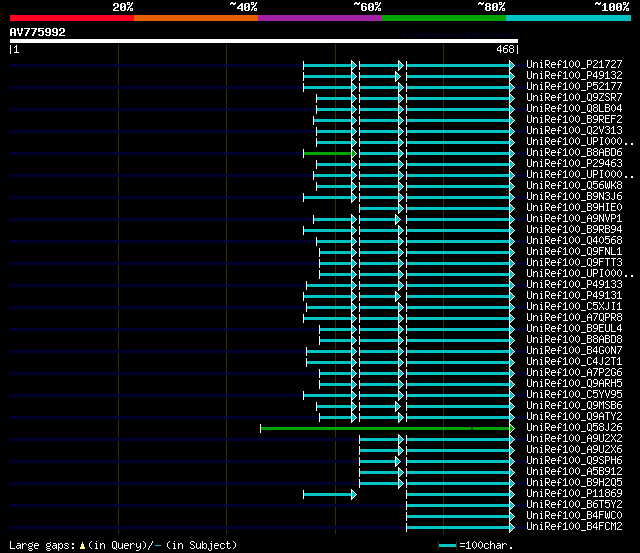Select hit label UniRef100_B9EUL4

[574, 329]
